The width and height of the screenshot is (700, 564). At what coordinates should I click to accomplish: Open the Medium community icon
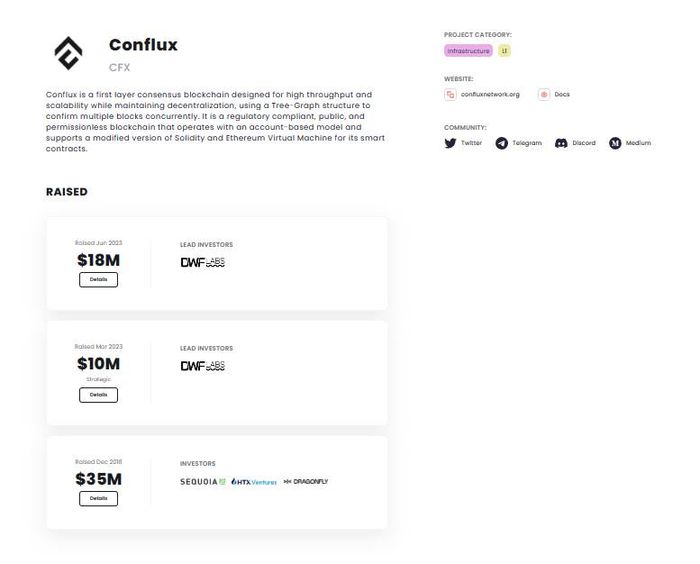pos(615,143)
